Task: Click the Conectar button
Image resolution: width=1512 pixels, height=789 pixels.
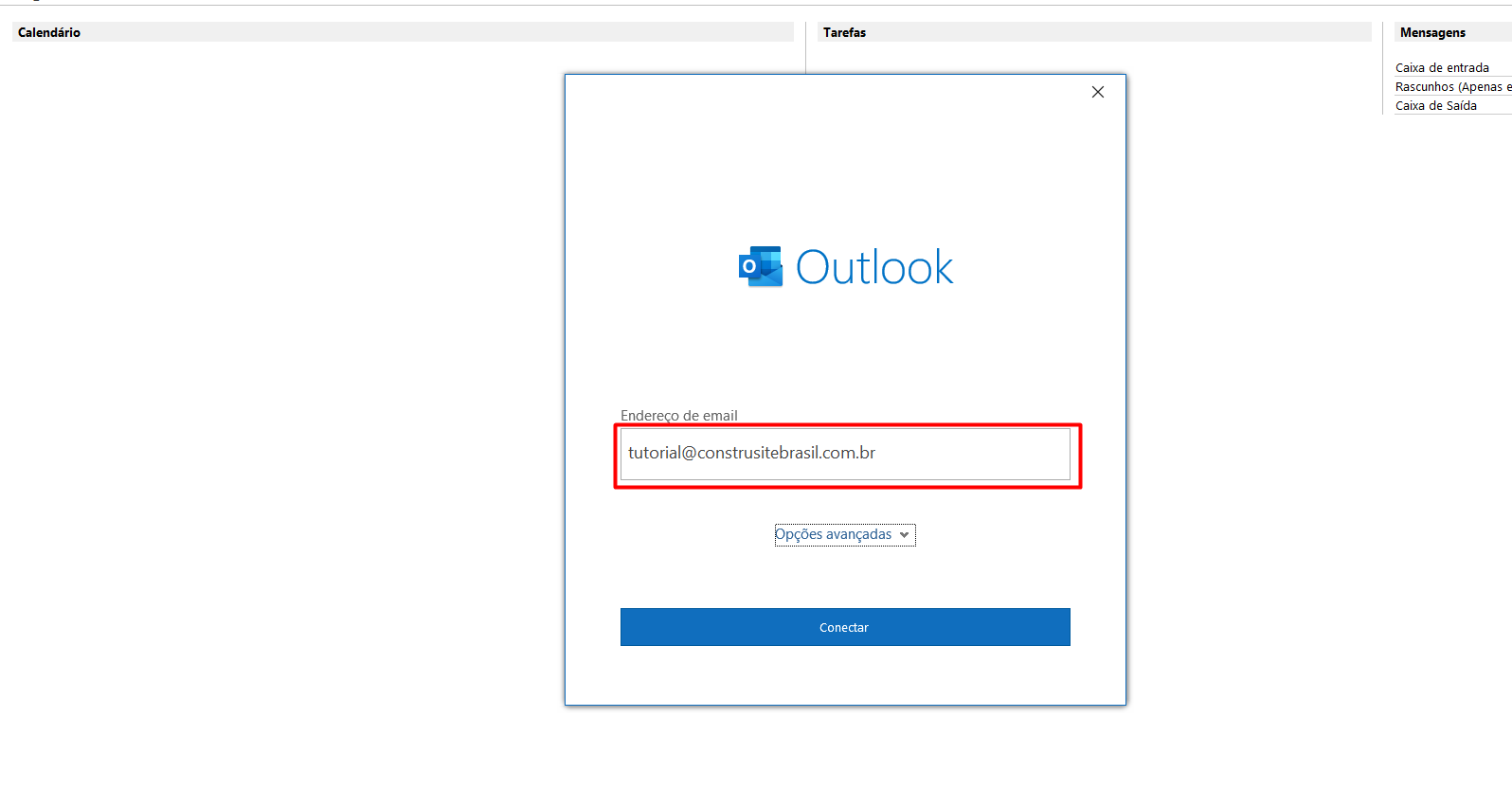Action: coord(845,627)
